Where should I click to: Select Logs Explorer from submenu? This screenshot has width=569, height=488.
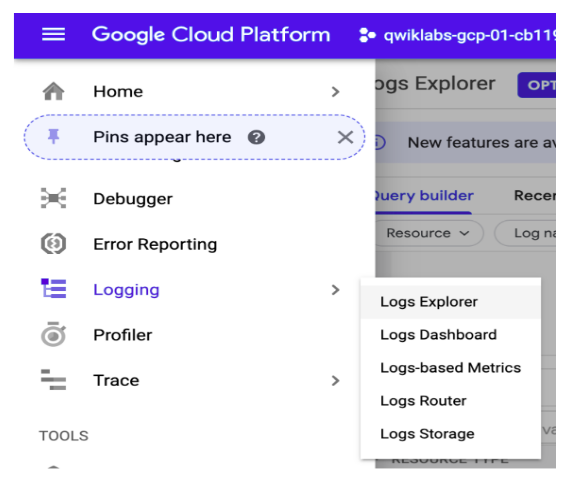(x=451, y=302)
